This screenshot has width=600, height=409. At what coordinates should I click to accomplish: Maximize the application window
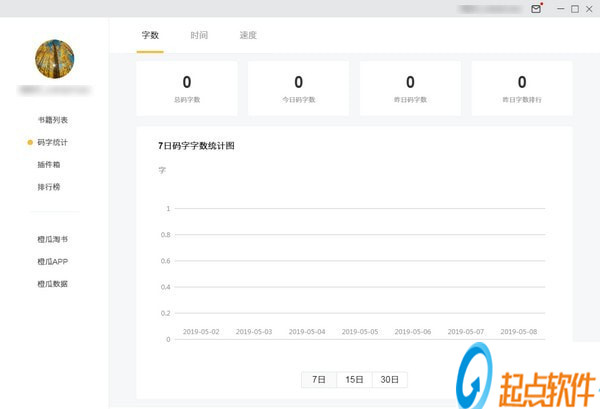[575, 9]
